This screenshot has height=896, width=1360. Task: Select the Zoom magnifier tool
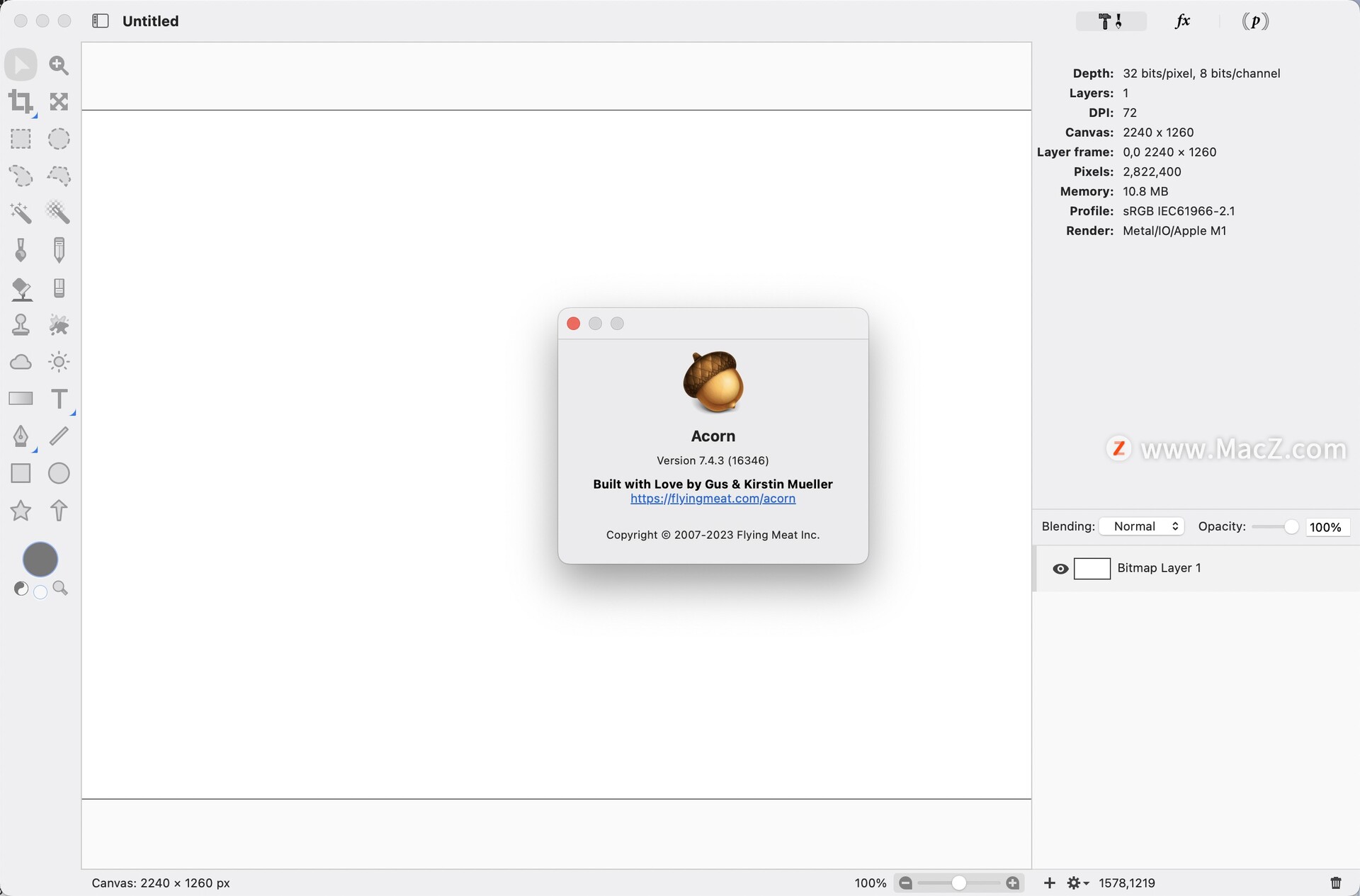(59, 65)
